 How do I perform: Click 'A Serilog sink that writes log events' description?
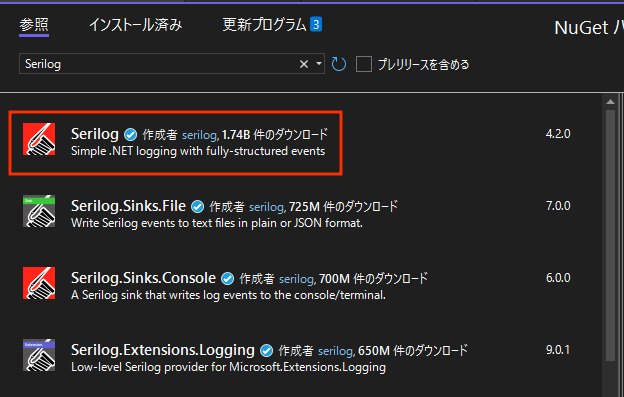click(228, 295)
